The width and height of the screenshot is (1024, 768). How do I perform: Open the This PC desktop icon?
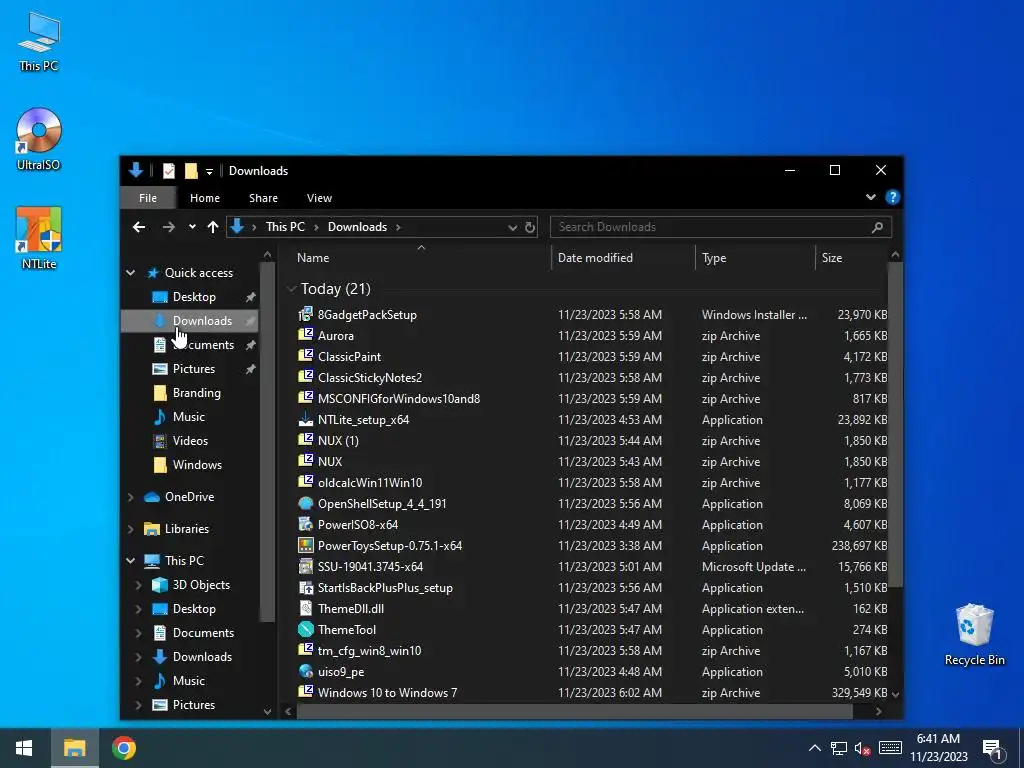pos(39,41)
